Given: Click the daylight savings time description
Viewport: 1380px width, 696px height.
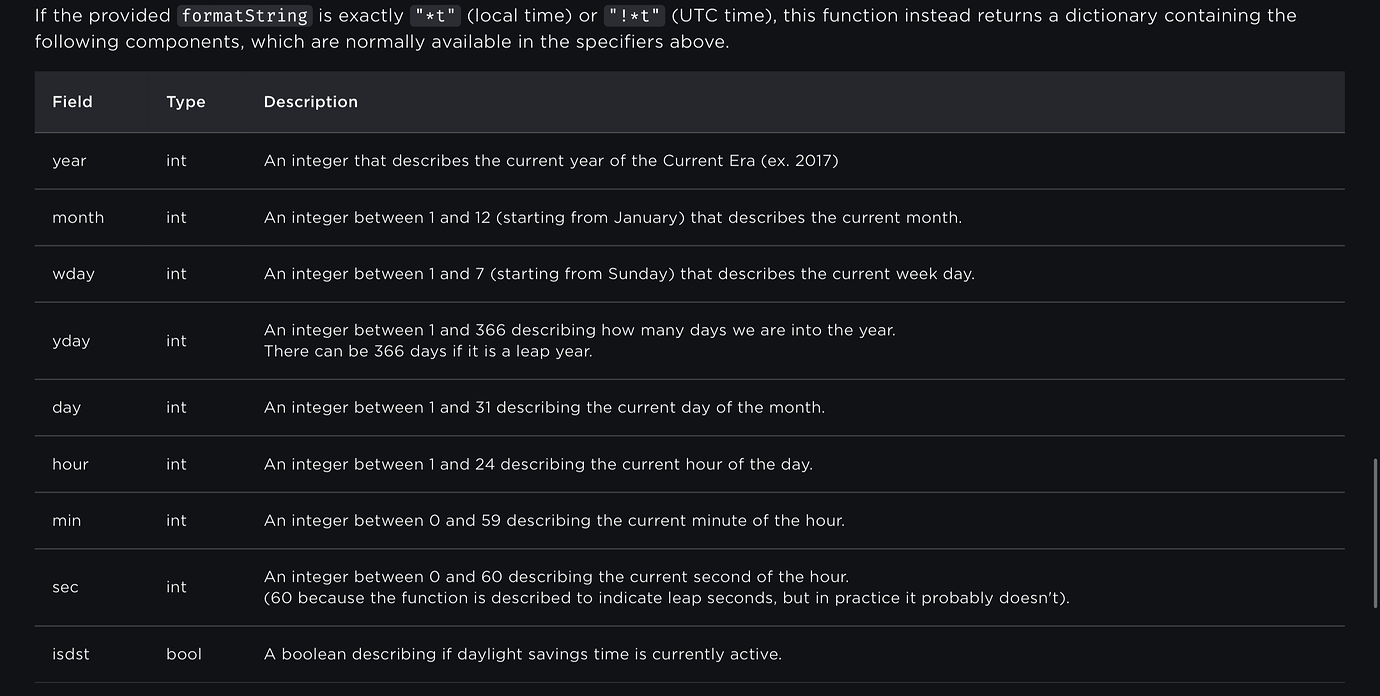Looking at the screenshot, I should tap(522, 654).
